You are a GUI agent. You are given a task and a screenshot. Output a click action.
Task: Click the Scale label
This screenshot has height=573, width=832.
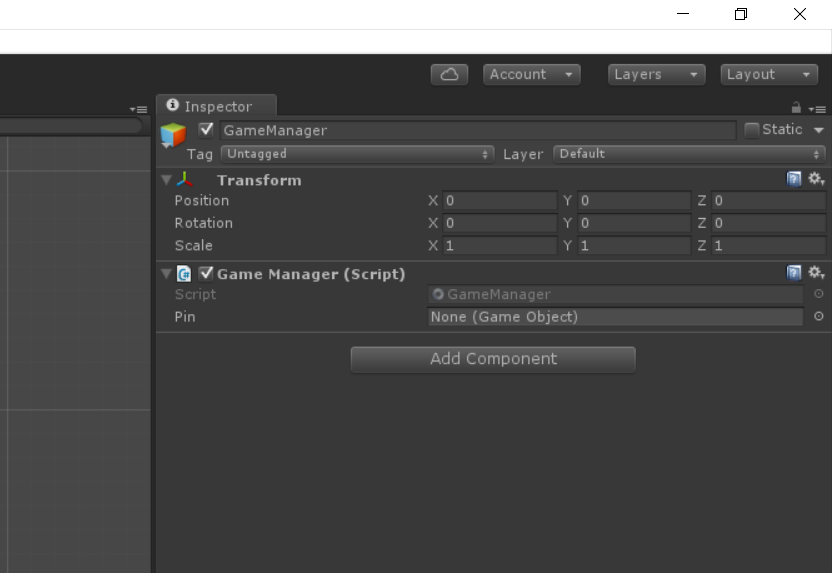pyautogui.click(x=194, y=246)
